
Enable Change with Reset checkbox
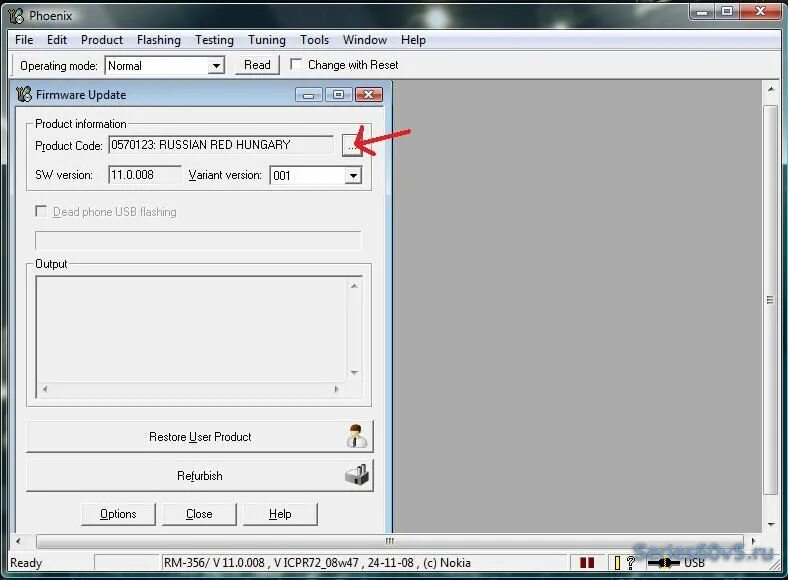coord(296,64)
